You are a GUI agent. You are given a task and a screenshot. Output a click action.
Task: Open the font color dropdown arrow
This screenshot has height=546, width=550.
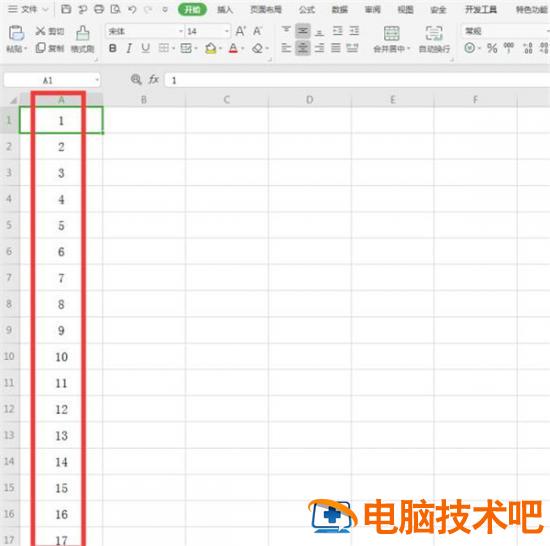(x=242, y=48)
